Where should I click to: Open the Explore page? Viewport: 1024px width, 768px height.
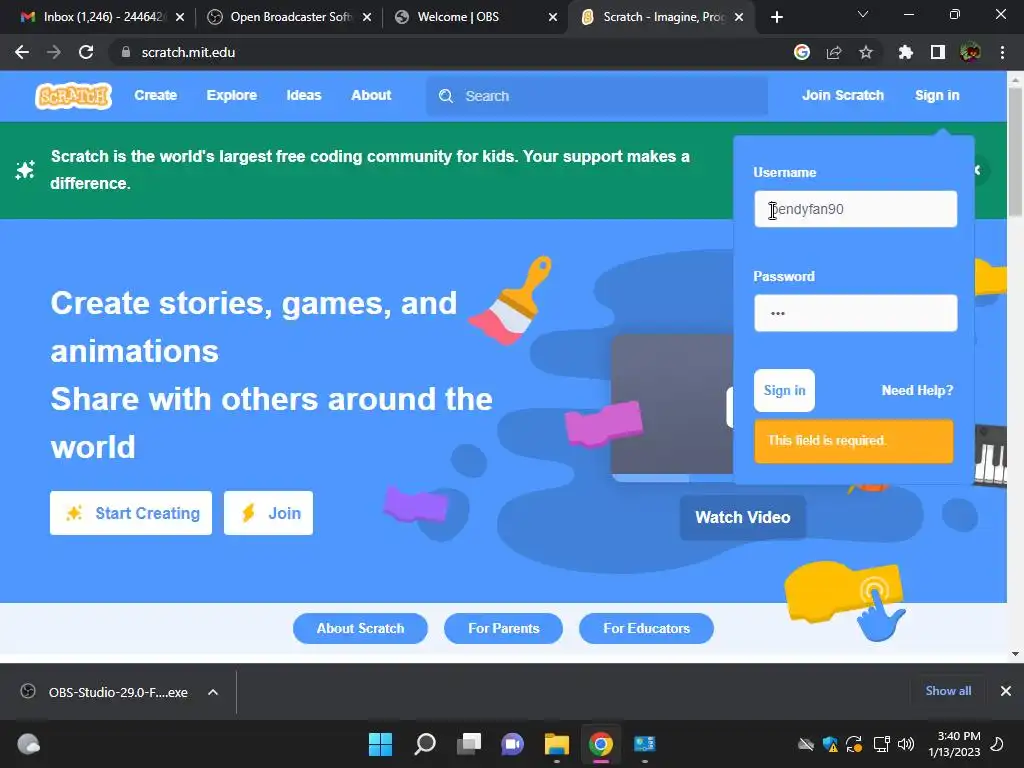(232, 95)
